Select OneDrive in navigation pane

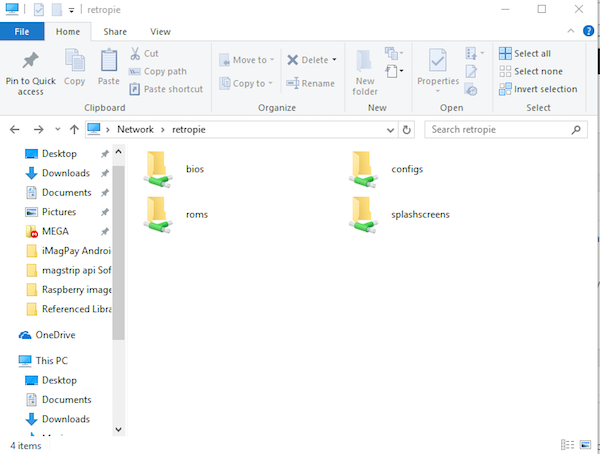click(x=47, y=335)
